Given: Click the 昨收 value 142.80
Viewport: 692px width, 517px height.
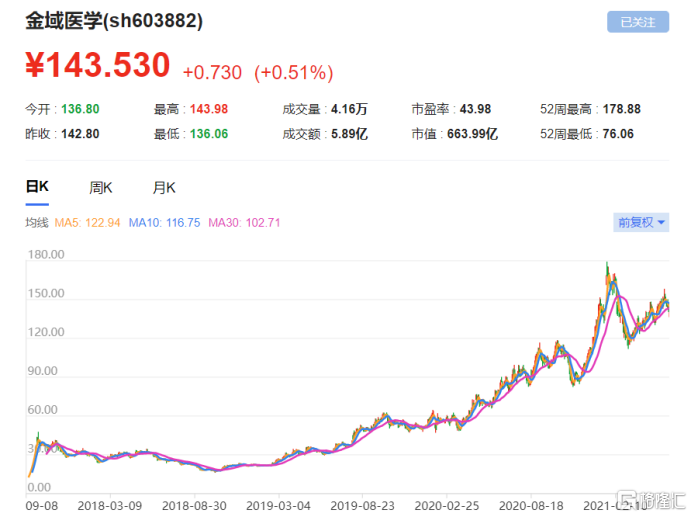Looking at the screenshot, I should (80, 134).
